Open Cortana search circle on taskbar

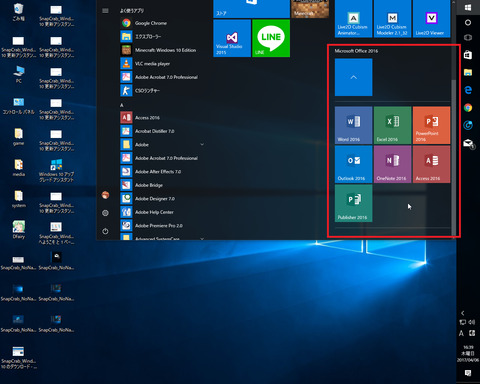468,22
